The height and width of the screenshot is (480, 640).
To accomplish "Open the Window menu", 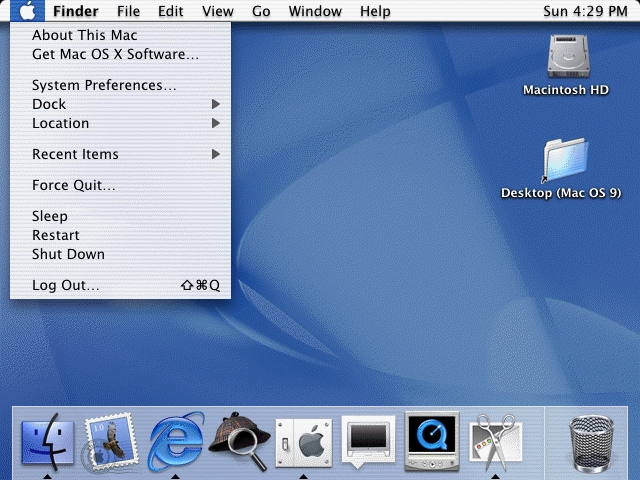I will (x=315, y=11).
